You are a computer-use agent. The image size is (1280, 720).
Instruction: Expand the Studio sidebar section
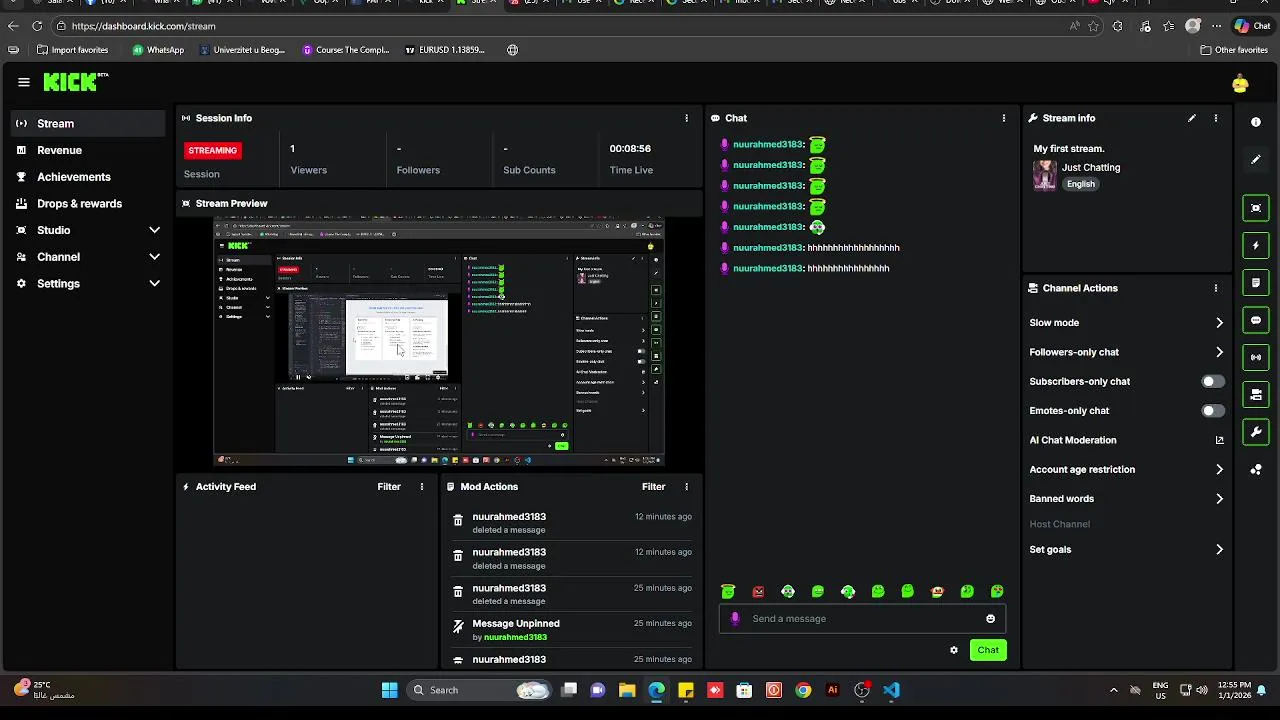pos(88,230)
